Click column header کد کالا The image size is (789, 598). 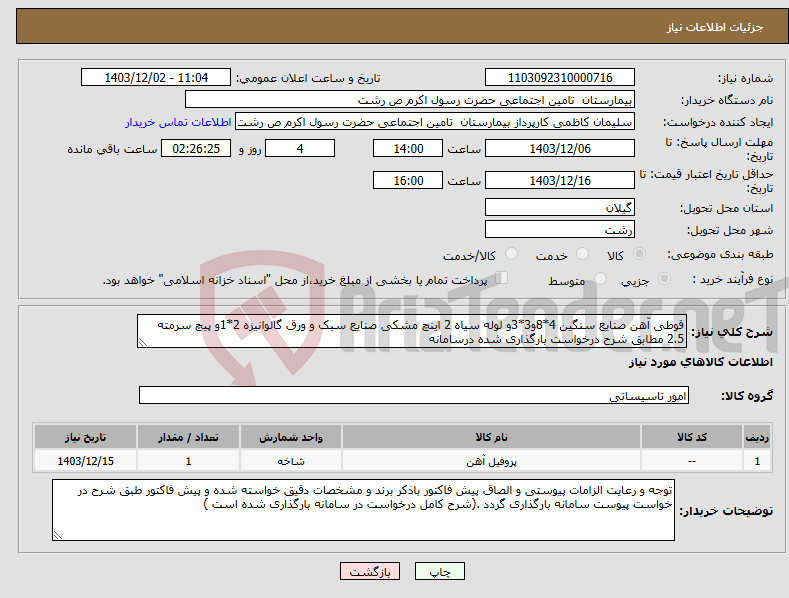tap(692, 437)
